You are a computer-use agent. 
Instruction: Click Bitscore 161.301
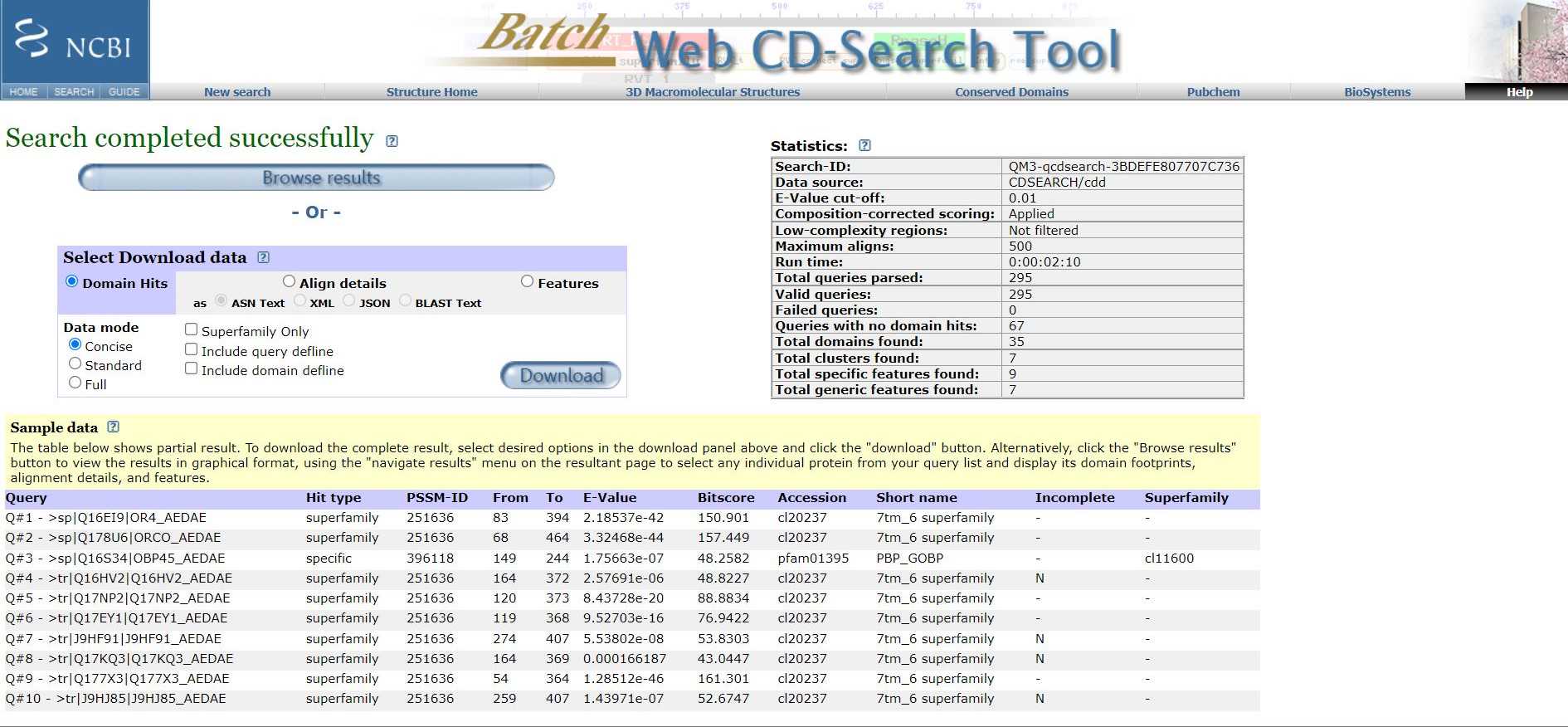click(x=723, y=679)
